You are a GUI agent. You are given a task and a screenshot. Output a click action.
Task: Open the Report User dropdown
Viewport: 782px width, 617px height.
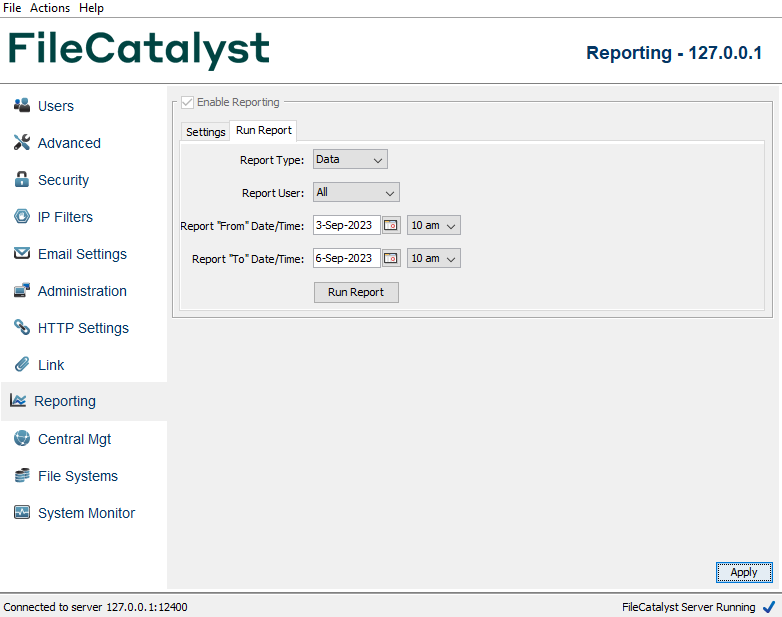pyautogui.click(x=356, y=193)
